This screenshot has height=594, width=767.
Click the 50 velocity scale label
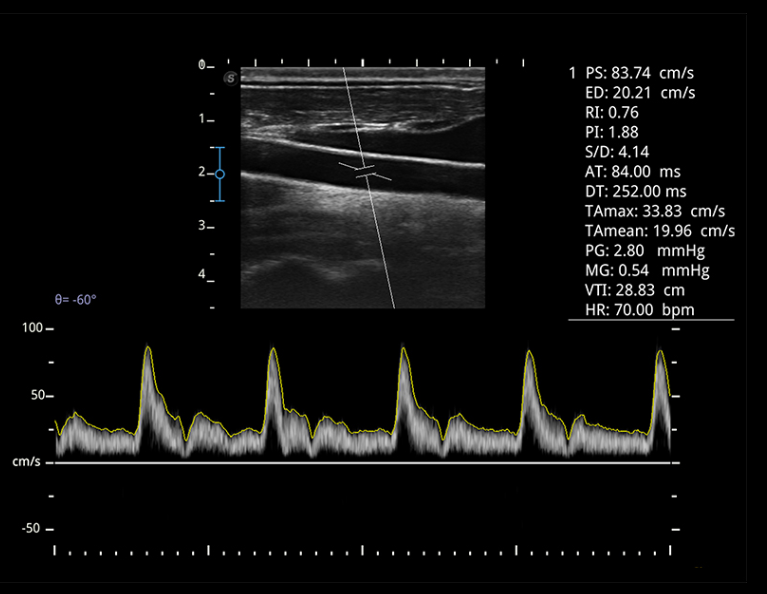tap(37, 395)
